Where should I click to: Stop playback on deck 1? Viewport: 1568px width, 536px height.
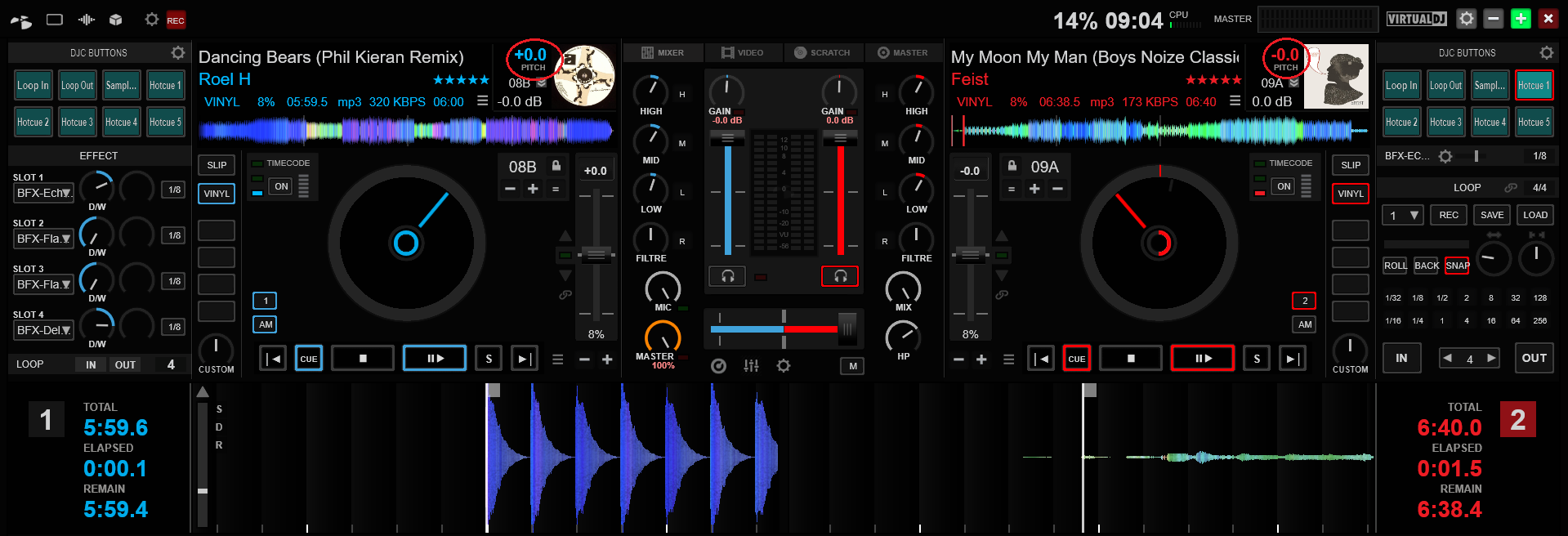(363, 358)
